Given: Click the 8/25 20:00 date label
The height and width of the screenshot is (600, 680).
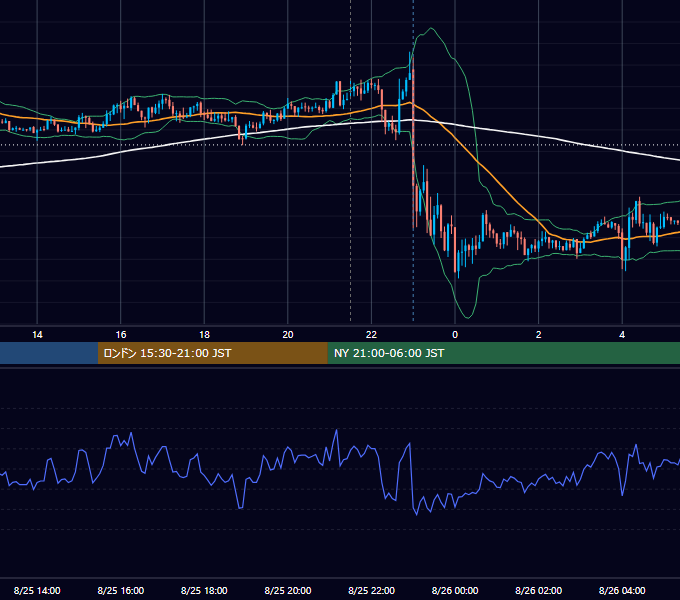Looking at the screenshot, I should coord(288,590).
